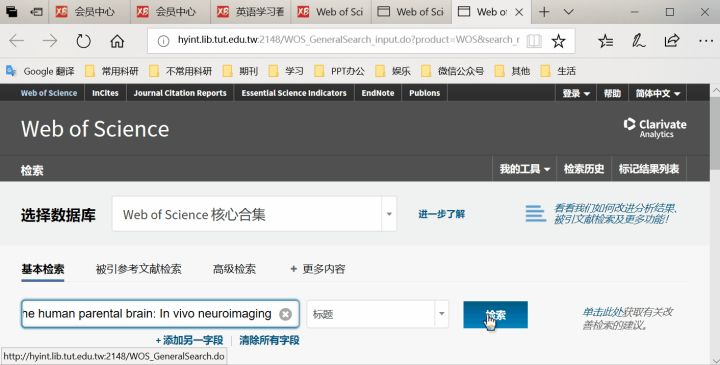
Task: Select 被引参考文献检索 tab
Action: [139, 269]
